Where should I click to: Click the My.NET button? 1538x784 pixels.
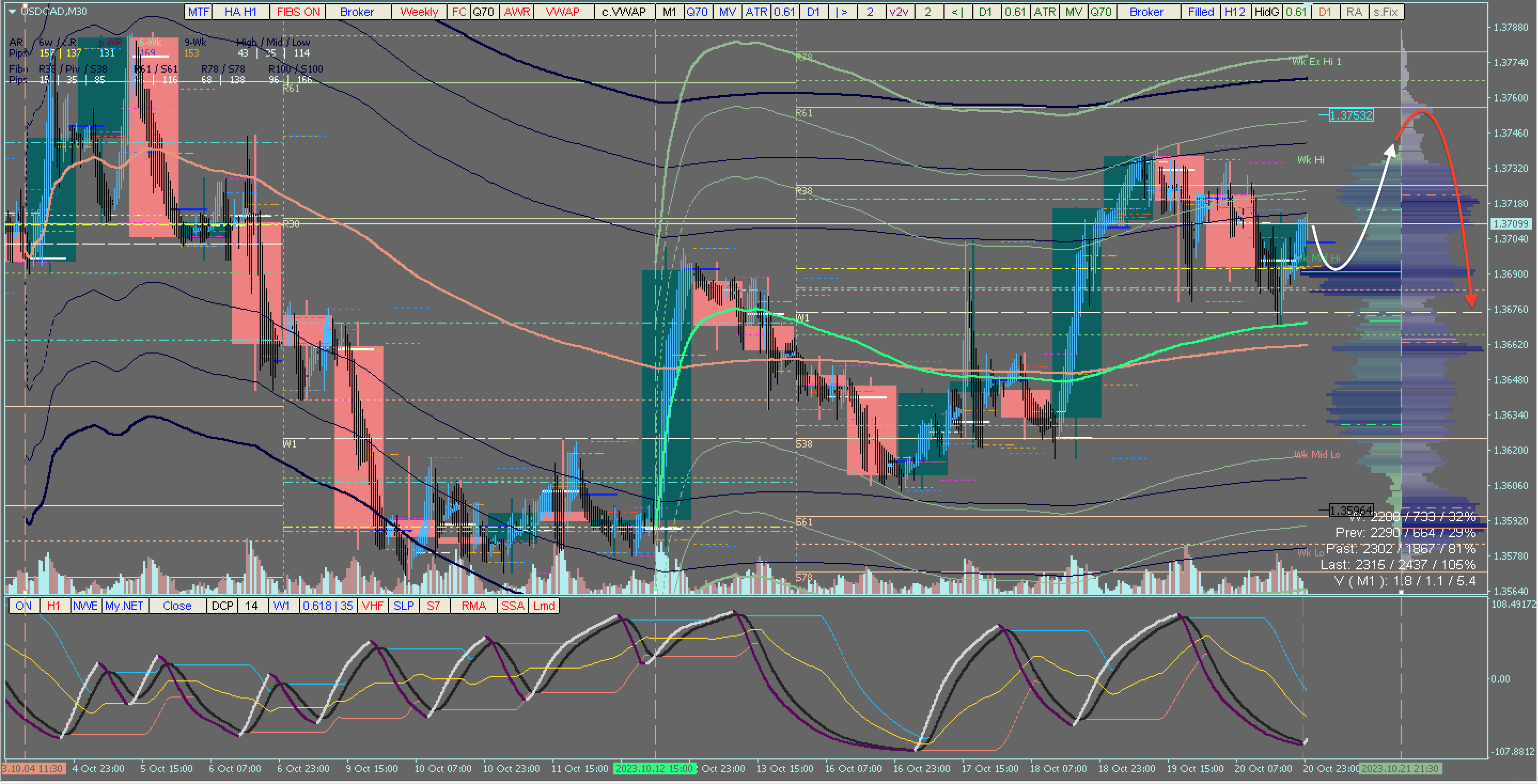point(124,606)
